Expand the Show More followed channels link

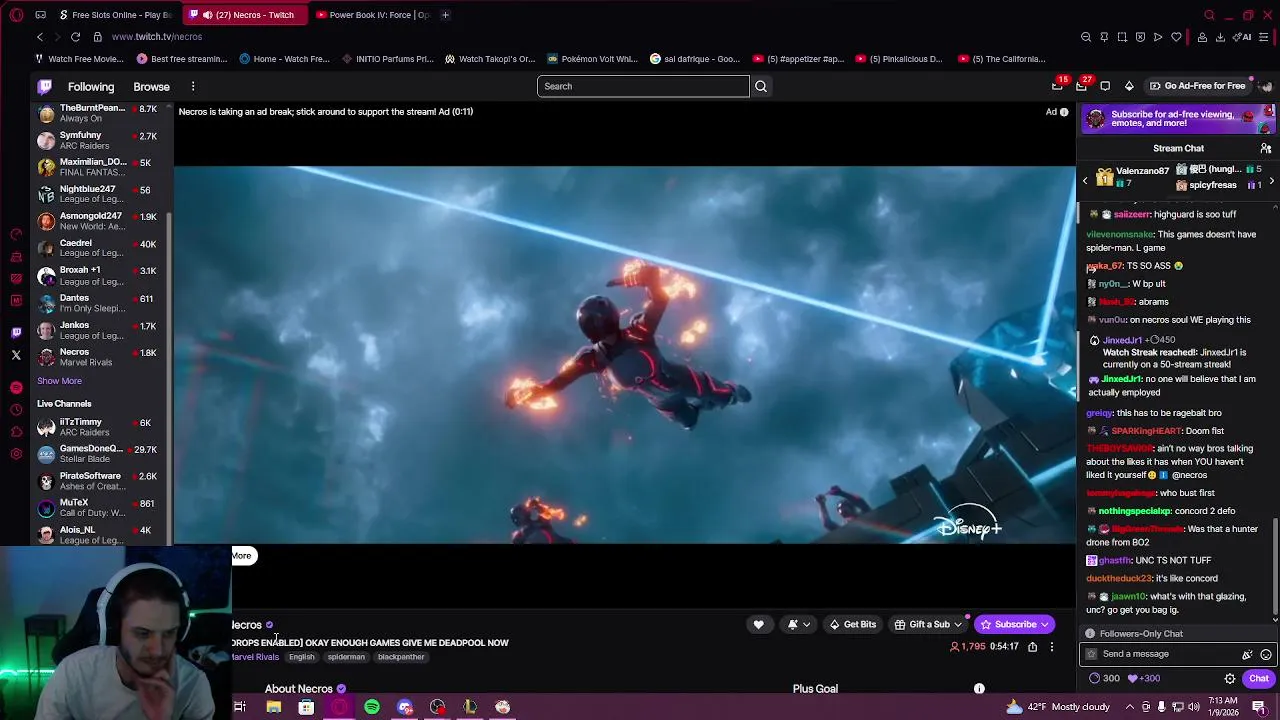pyautogui.click(x=59, y=381)
